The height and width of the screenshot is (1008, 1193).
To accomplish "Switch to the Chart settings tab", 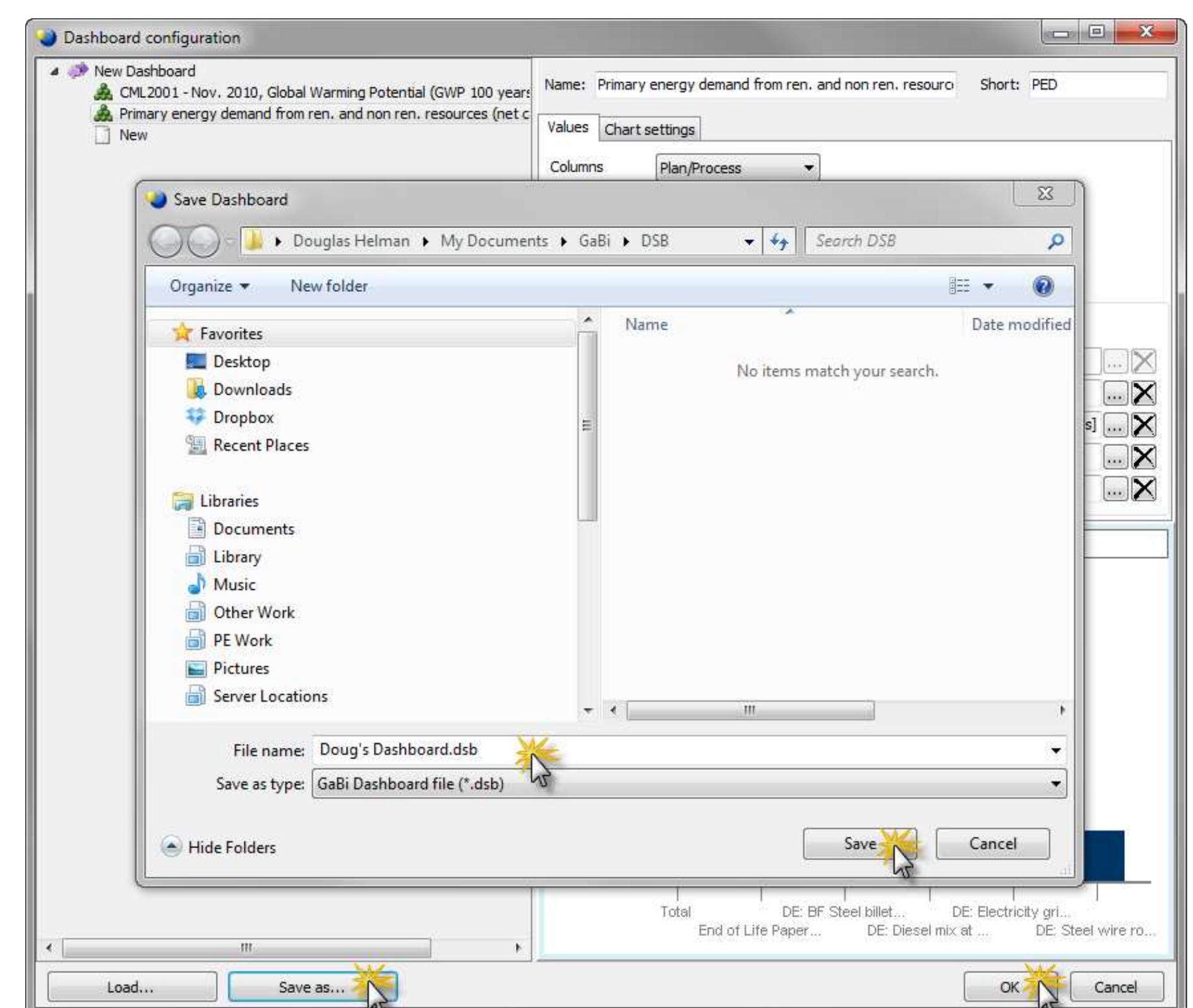I will (649, 129).
